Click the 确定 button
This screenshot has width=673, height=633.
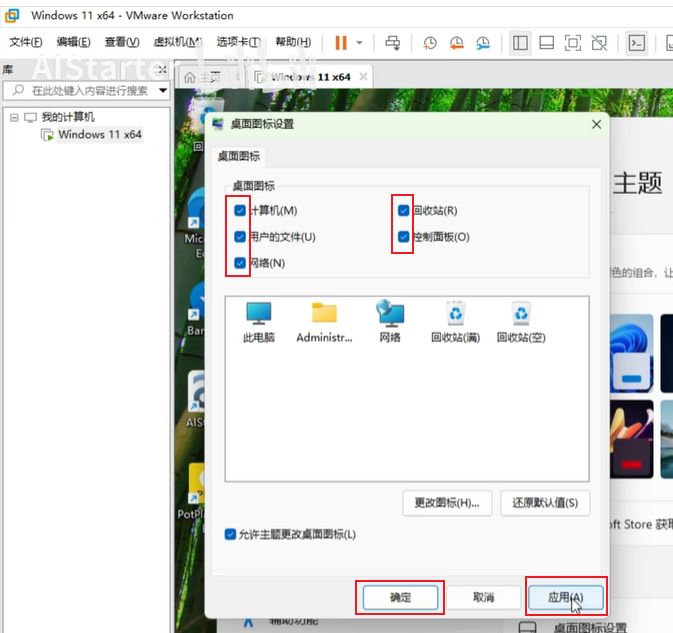coord(400,597)
